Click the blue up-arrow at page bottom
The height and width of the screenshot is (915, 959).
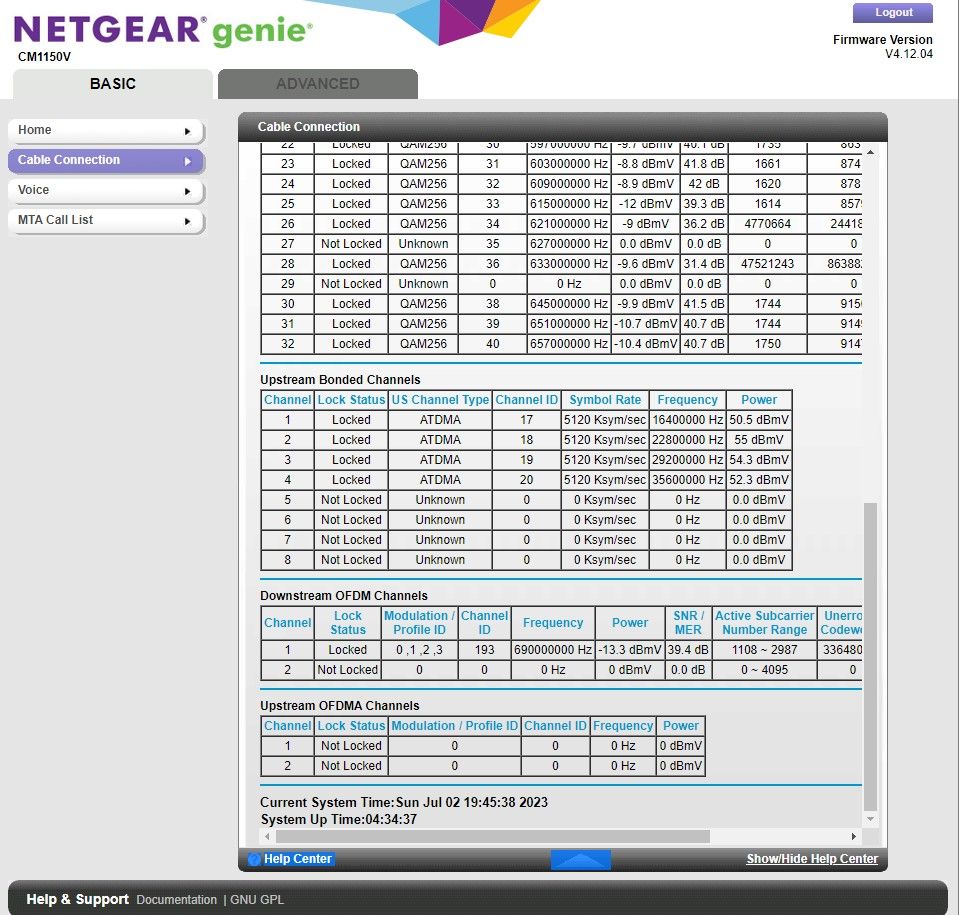tap(580, 857)
